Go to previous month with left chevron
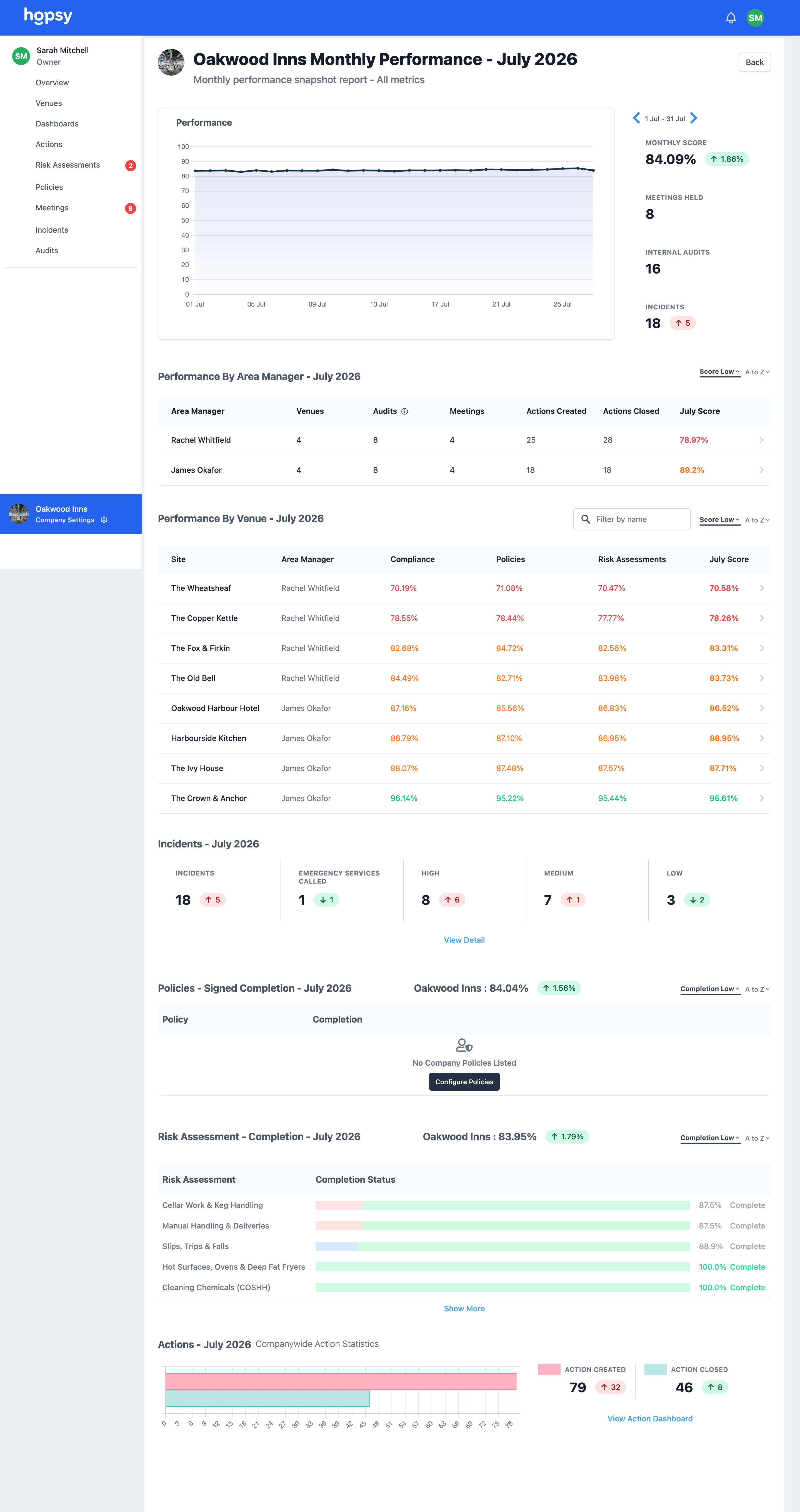The image size is (800, 1512). point(636,118)
